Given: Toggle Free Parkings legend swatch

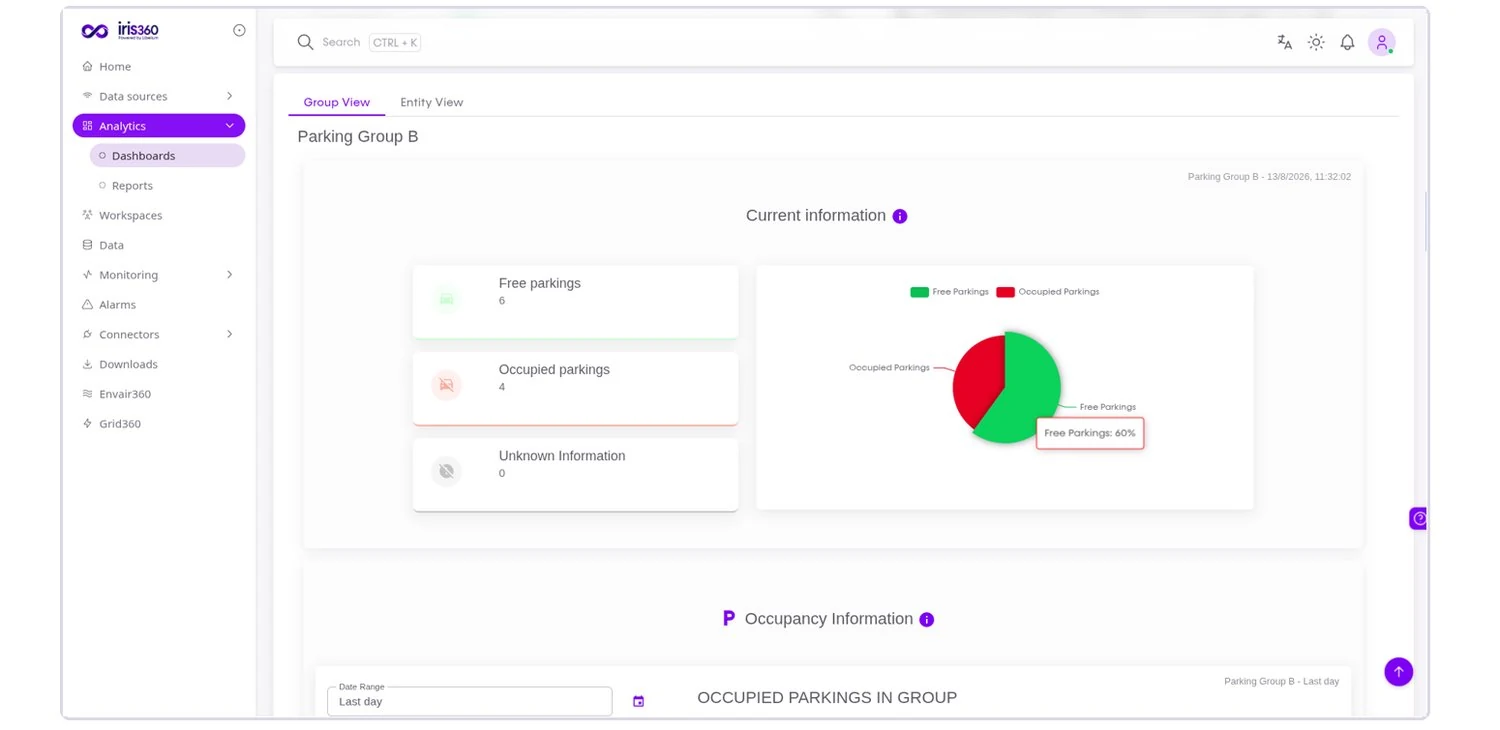Looking at the screenshot, I should [919, 292].
